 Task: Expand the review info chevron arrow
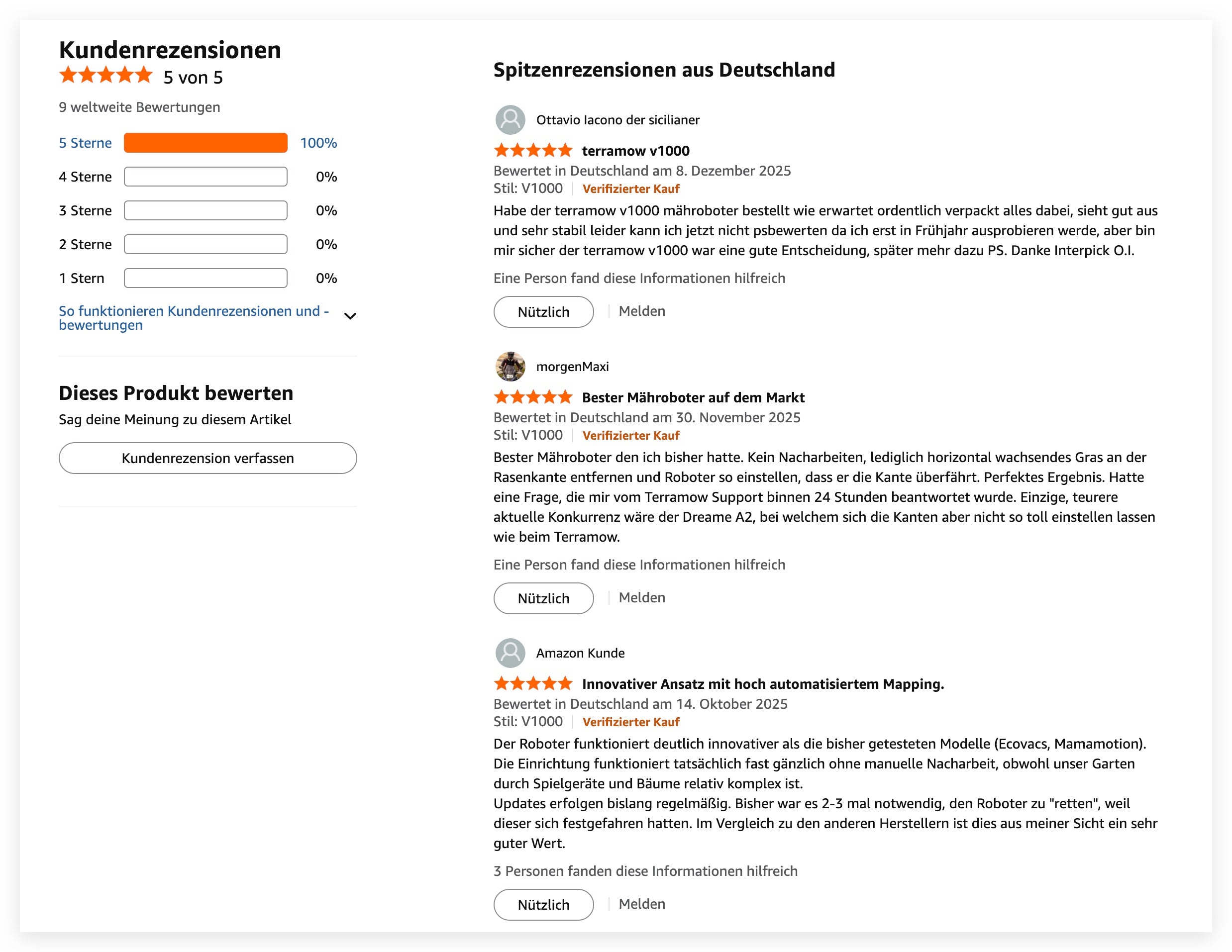point(350,316)
